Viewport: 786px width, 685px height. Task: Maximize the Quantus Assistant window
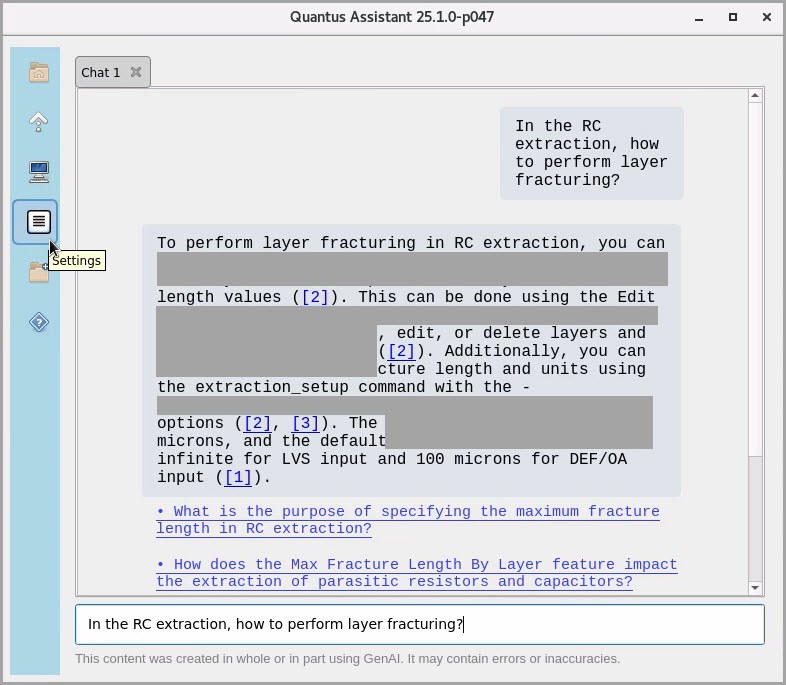pyautogui.click(x=732, y=18)
